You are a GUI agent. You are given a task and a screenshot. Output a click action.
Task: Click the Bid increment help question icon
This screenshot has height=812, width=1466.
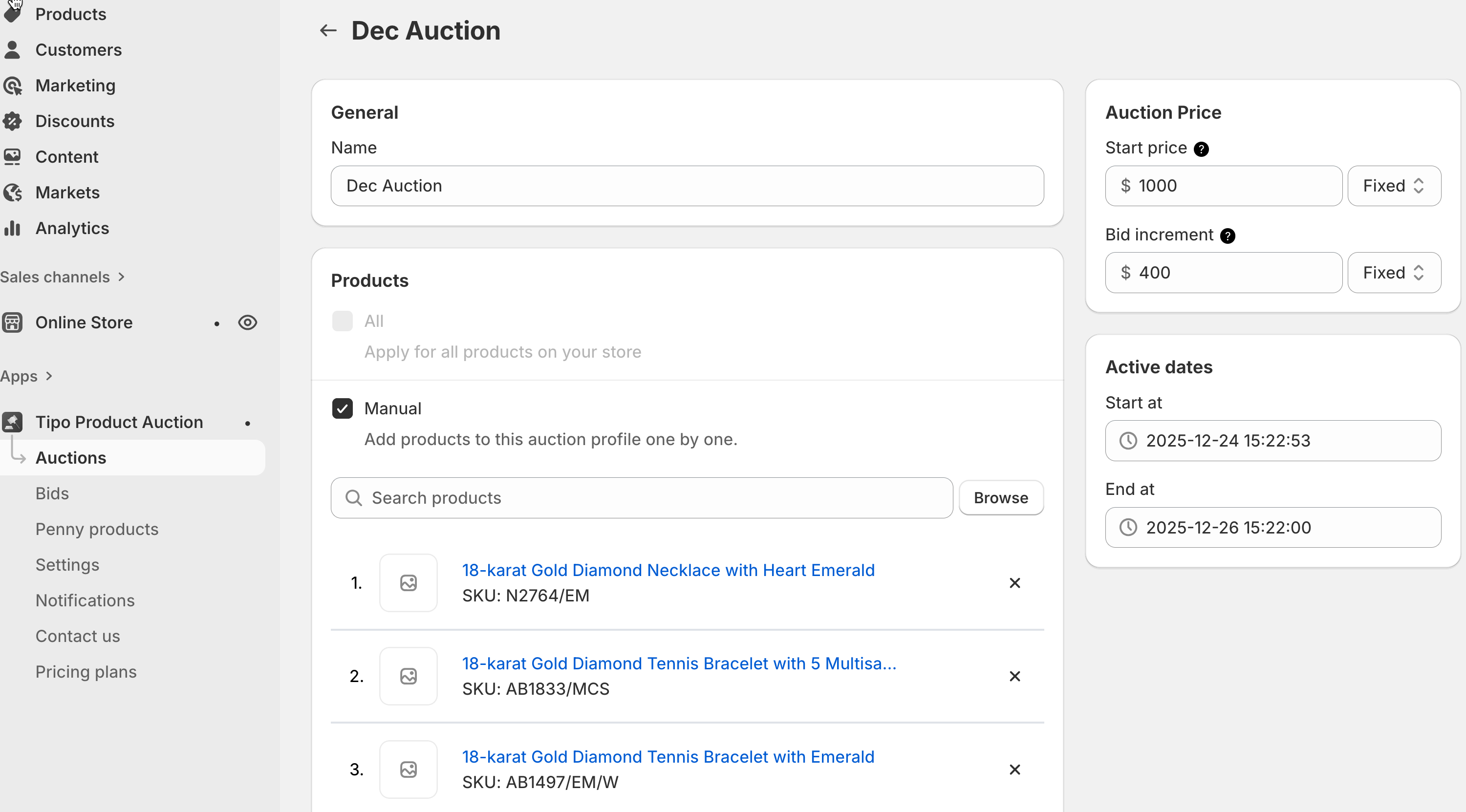coord(1228,236)
